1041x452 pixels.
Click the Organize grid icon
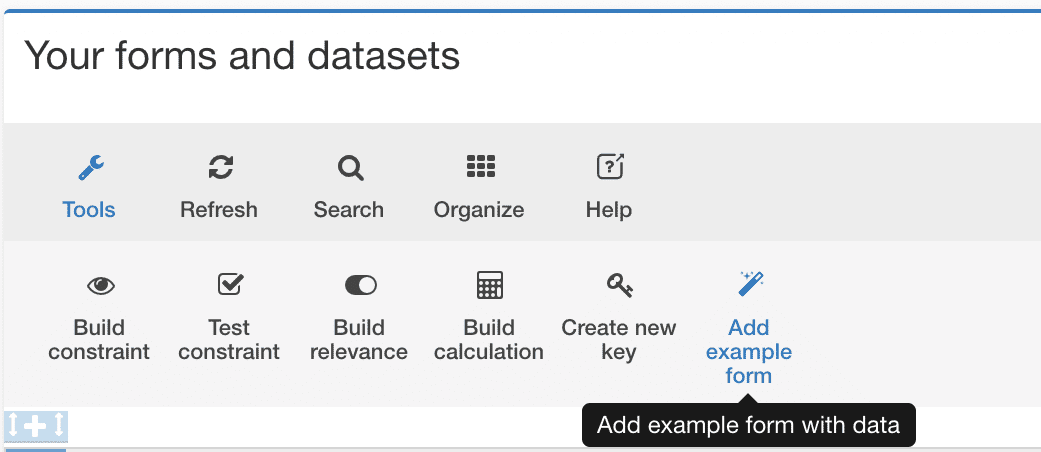pos(480,167)
